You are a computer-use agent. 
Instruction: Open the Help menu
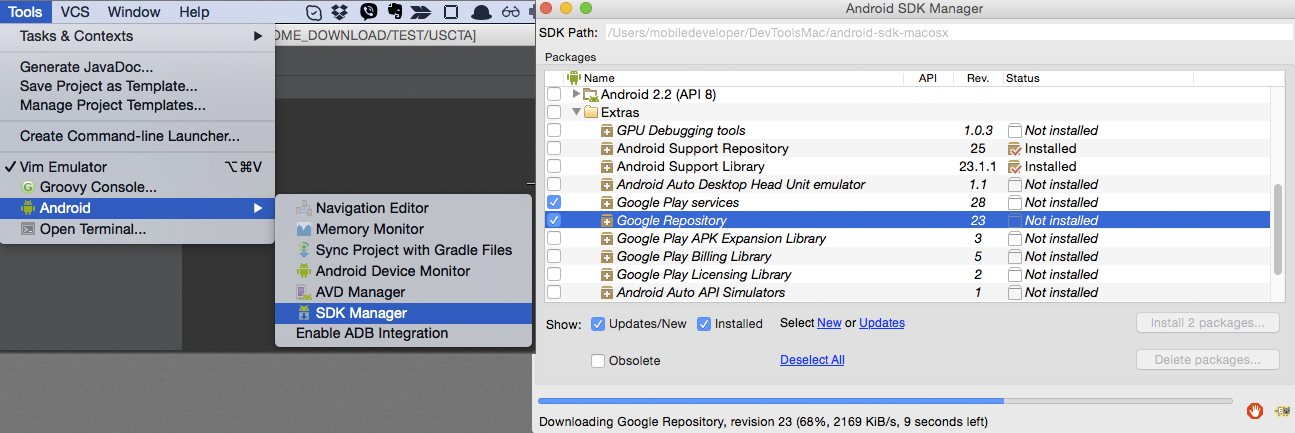(194, 12)
